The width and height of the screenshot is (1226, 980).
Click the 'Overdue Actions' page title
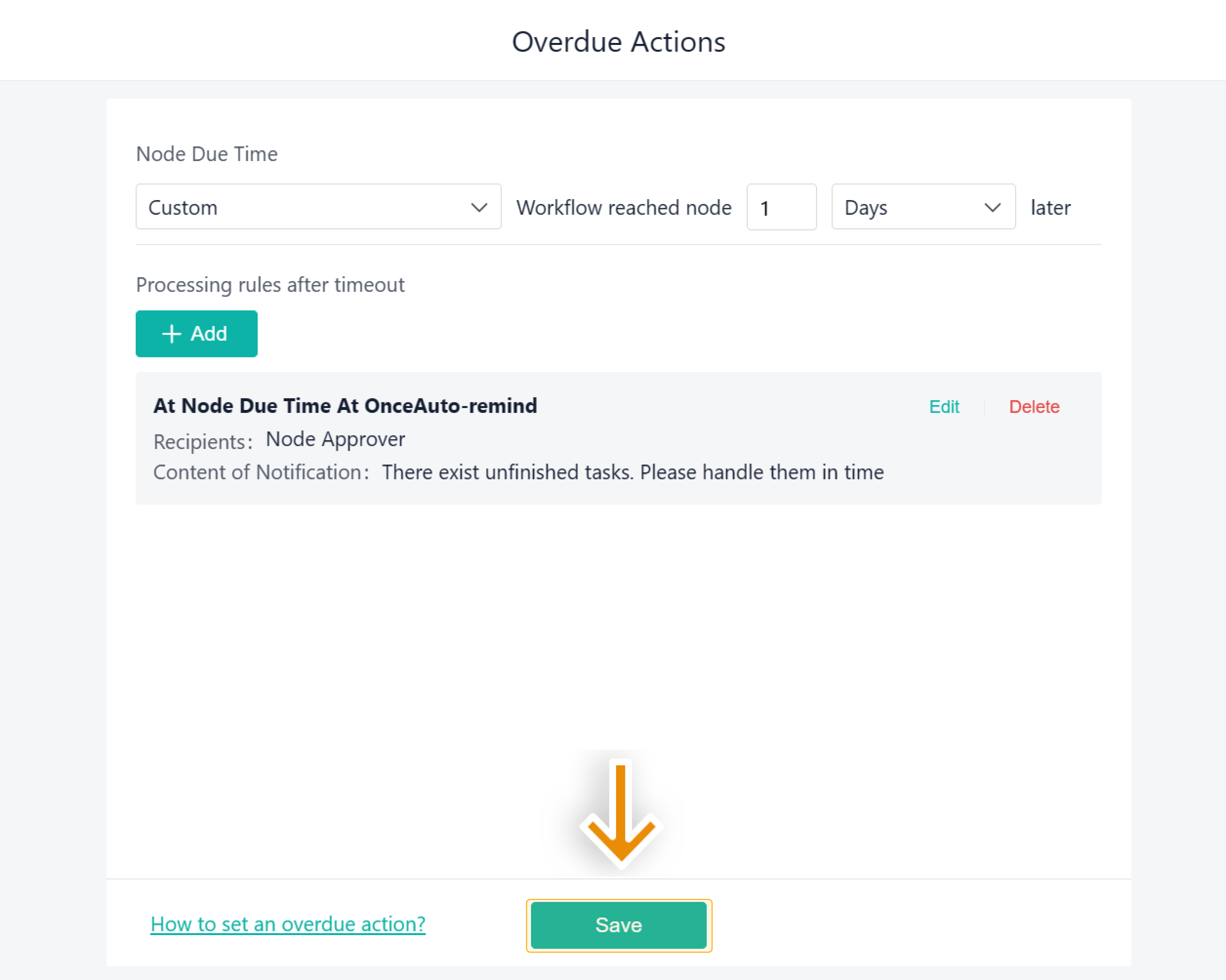619,42
